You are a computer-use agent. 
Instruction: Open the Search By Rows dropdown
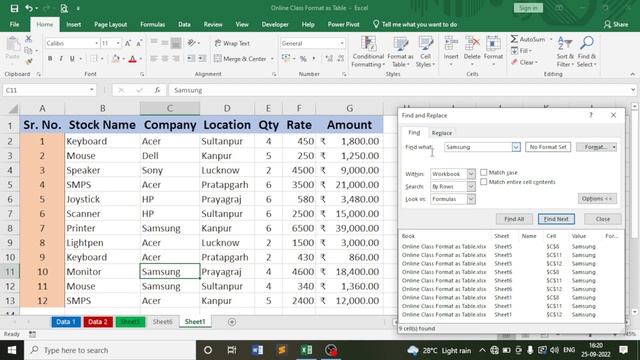point(471,187)
